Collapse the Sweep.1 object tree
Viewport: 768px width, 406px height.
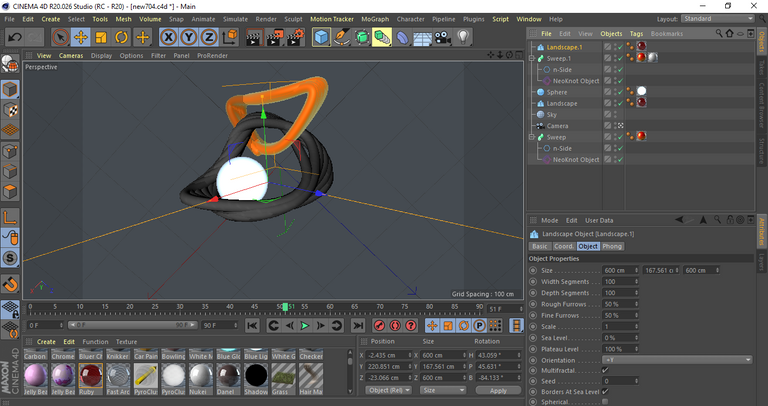coord(531,58)
